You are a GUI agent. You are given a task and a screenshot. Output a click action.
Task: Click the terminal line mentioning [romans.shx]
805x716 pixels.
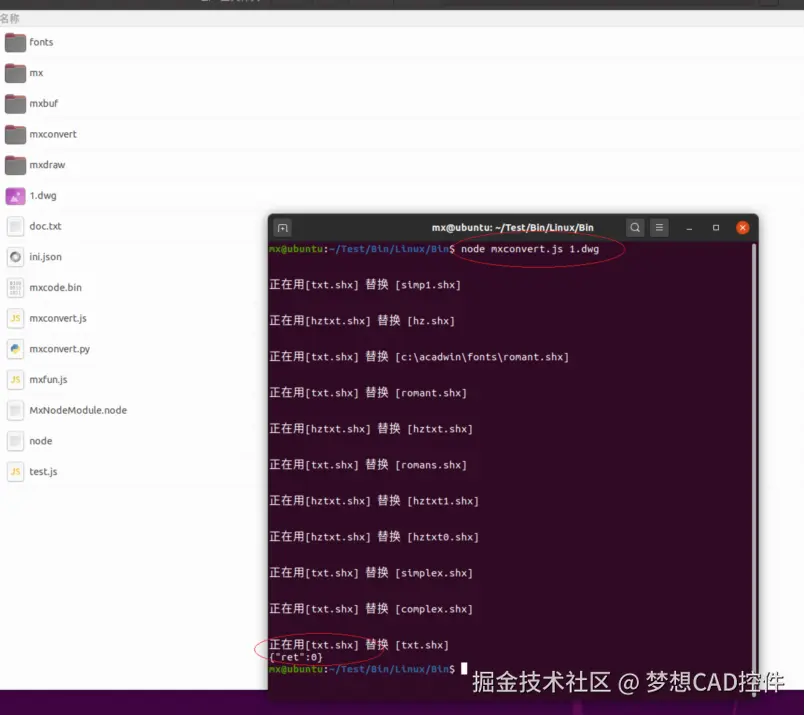368,465
